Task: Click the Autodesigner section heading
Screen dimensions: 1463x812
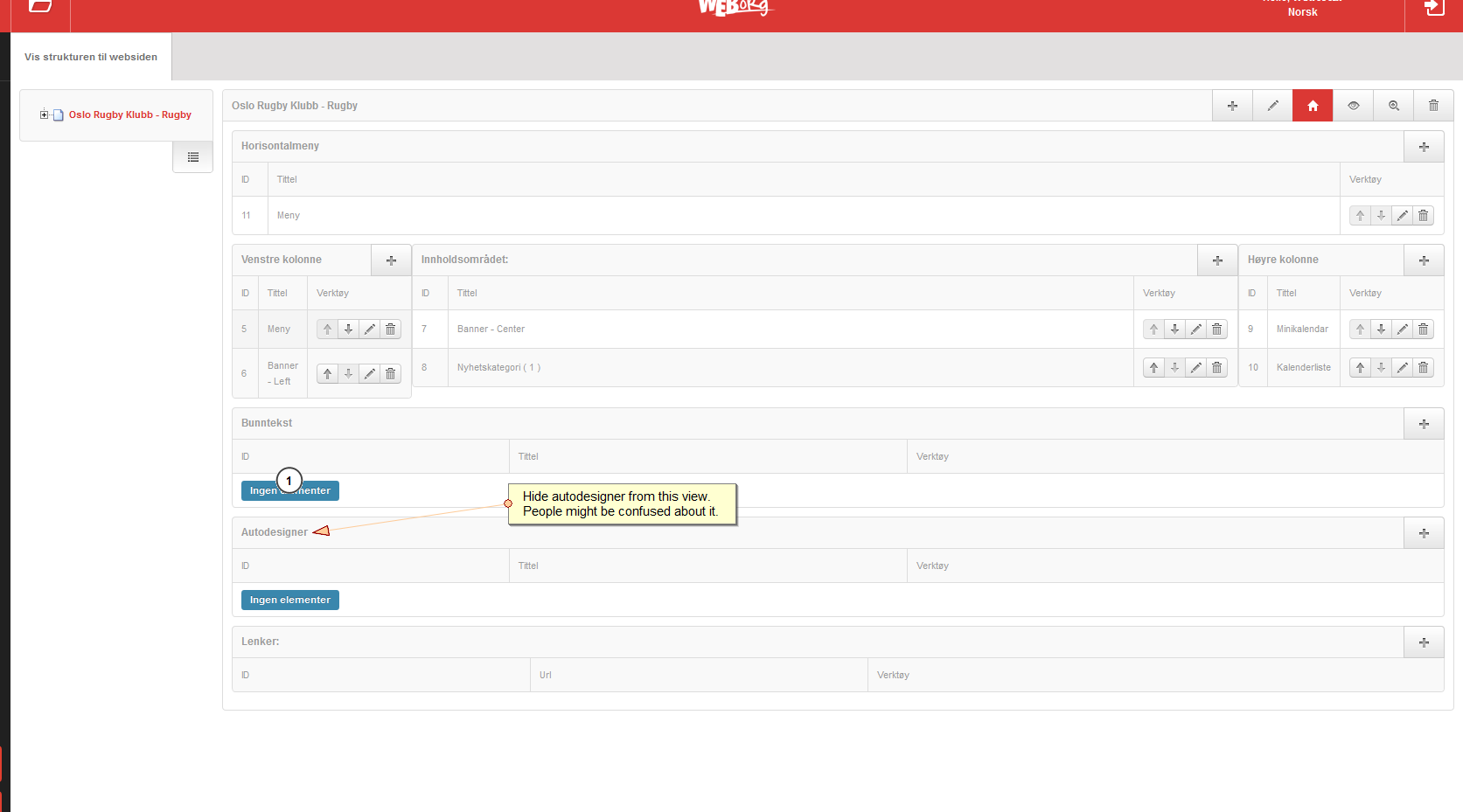Action: coord(275,532)
